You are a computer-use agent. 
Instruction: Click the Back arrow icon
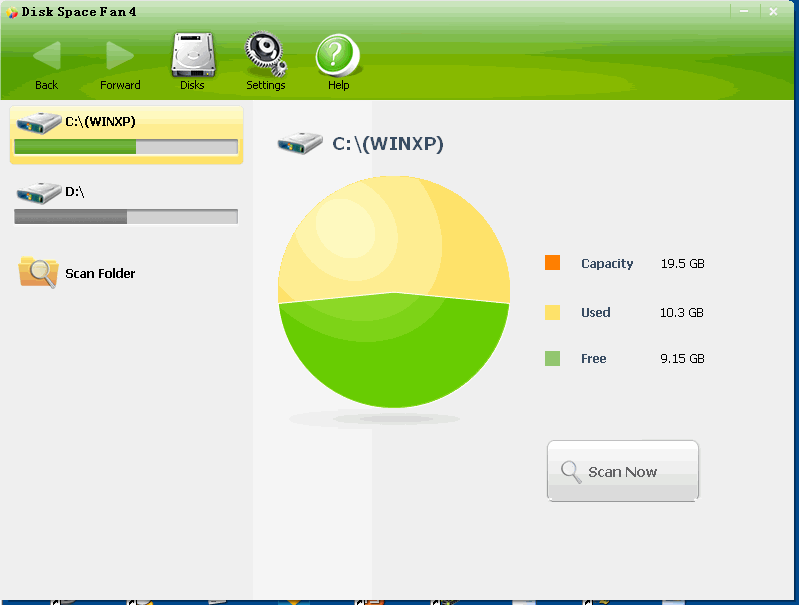[x=46, y=55]
